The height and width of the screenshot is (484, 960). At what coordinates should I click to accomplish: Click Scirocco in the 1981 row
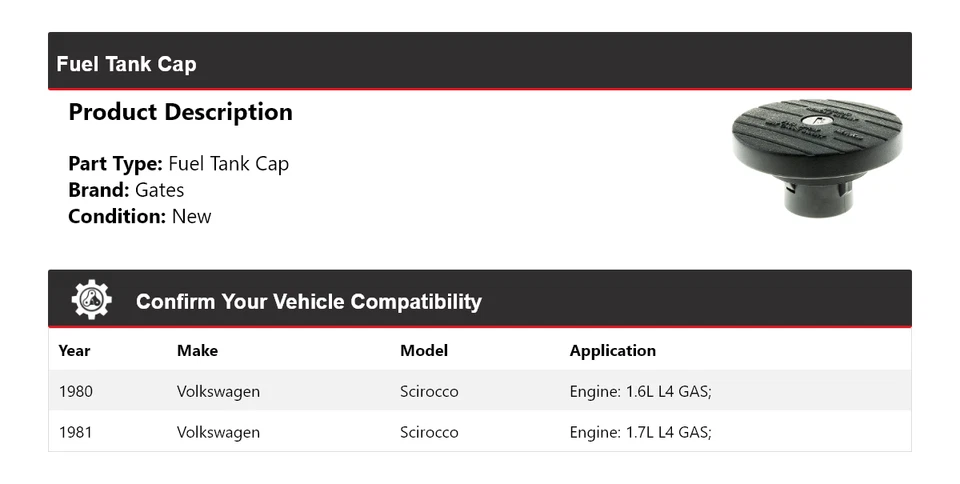click(x=429, y=432)
